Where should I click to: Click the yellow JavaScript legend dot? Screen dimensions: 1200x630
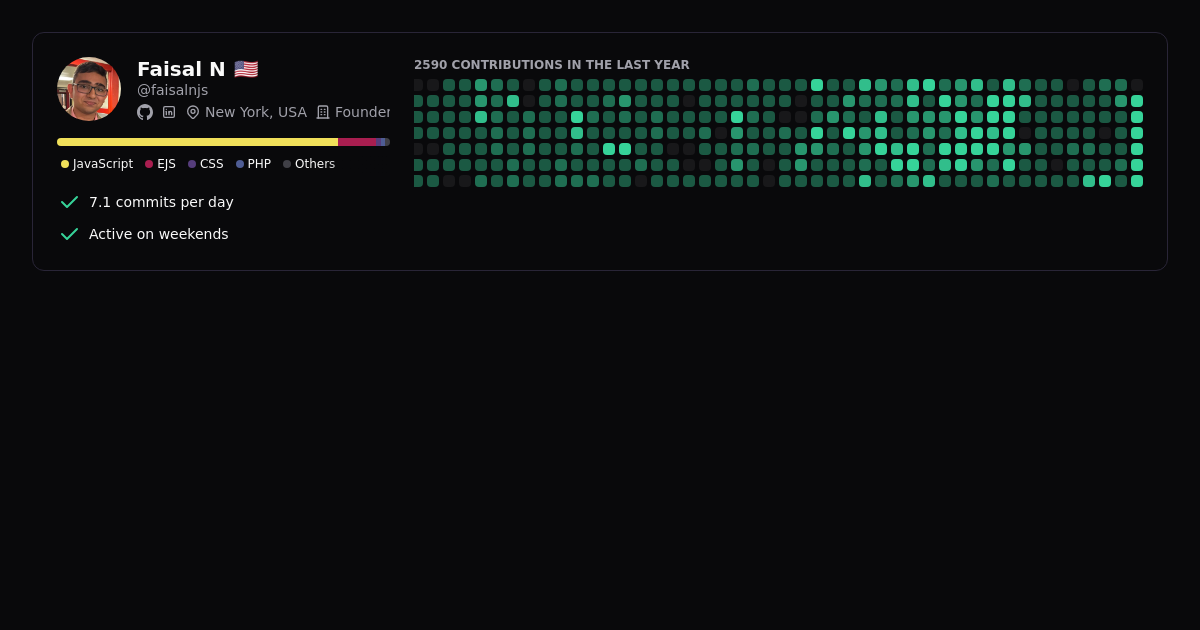(65, 164)
